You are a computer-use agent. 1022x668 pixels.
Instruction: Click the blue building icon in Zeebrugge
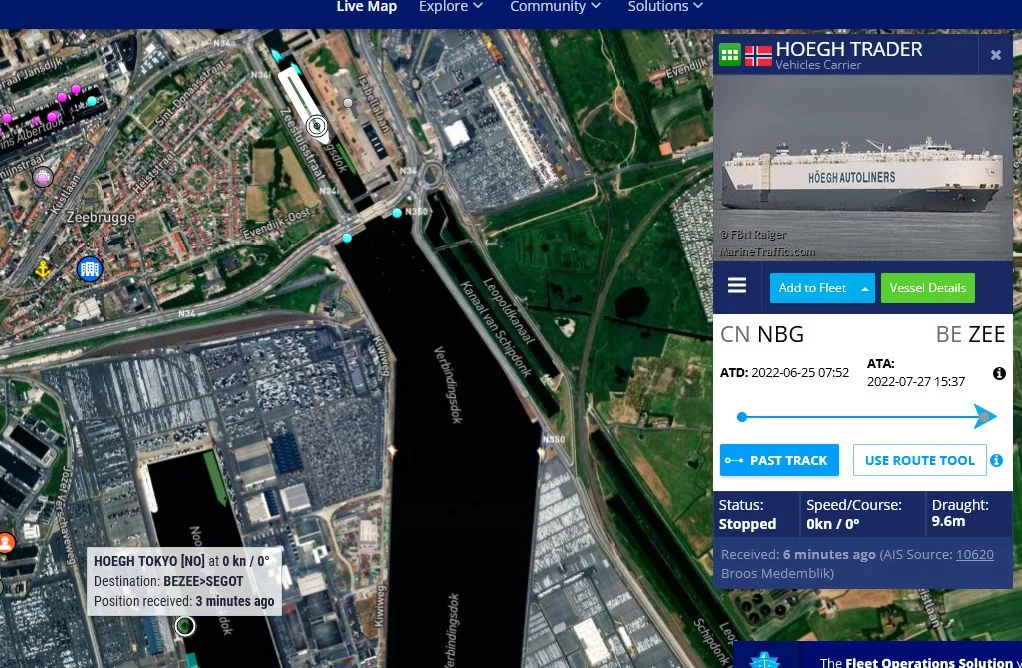click(x=90, y=269)
